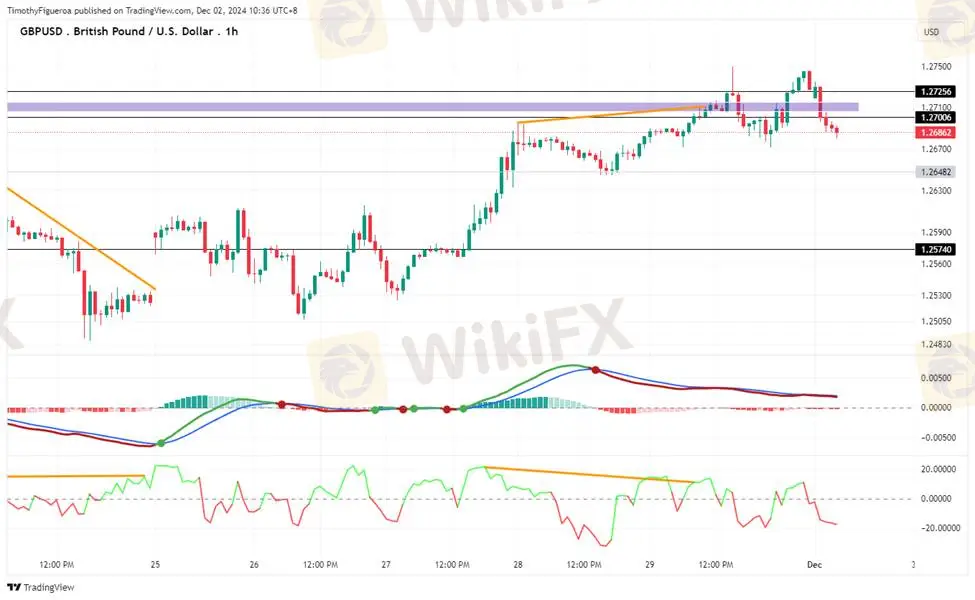Click the 0.00500 MACD axis value
This screenshot has width=975, height=600.
click(x=936, y=378)
